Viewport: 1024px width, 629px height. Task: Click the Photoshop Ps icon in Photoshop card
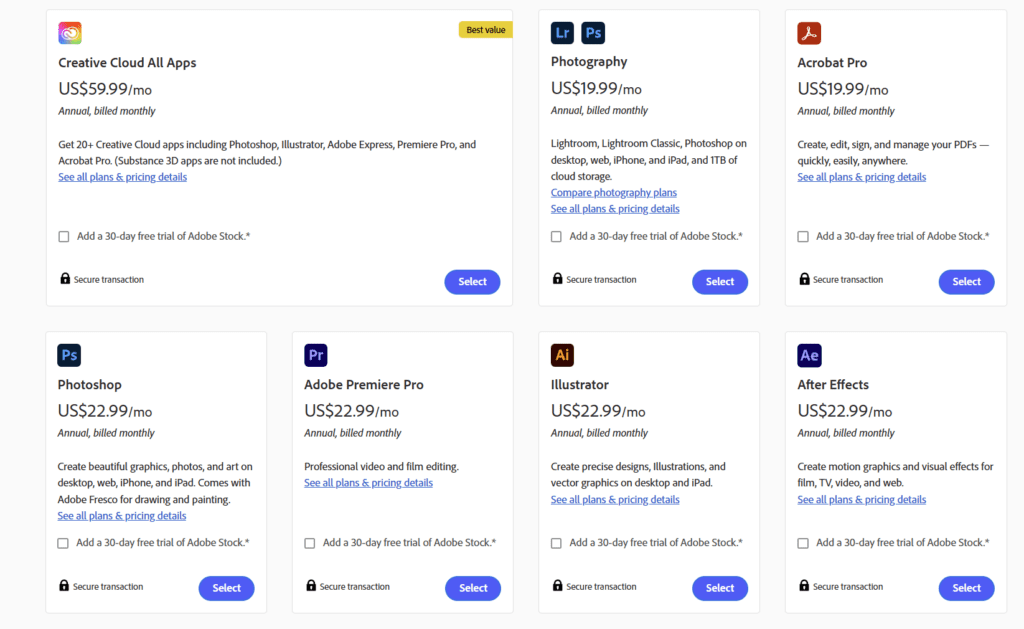pos(69,355)
